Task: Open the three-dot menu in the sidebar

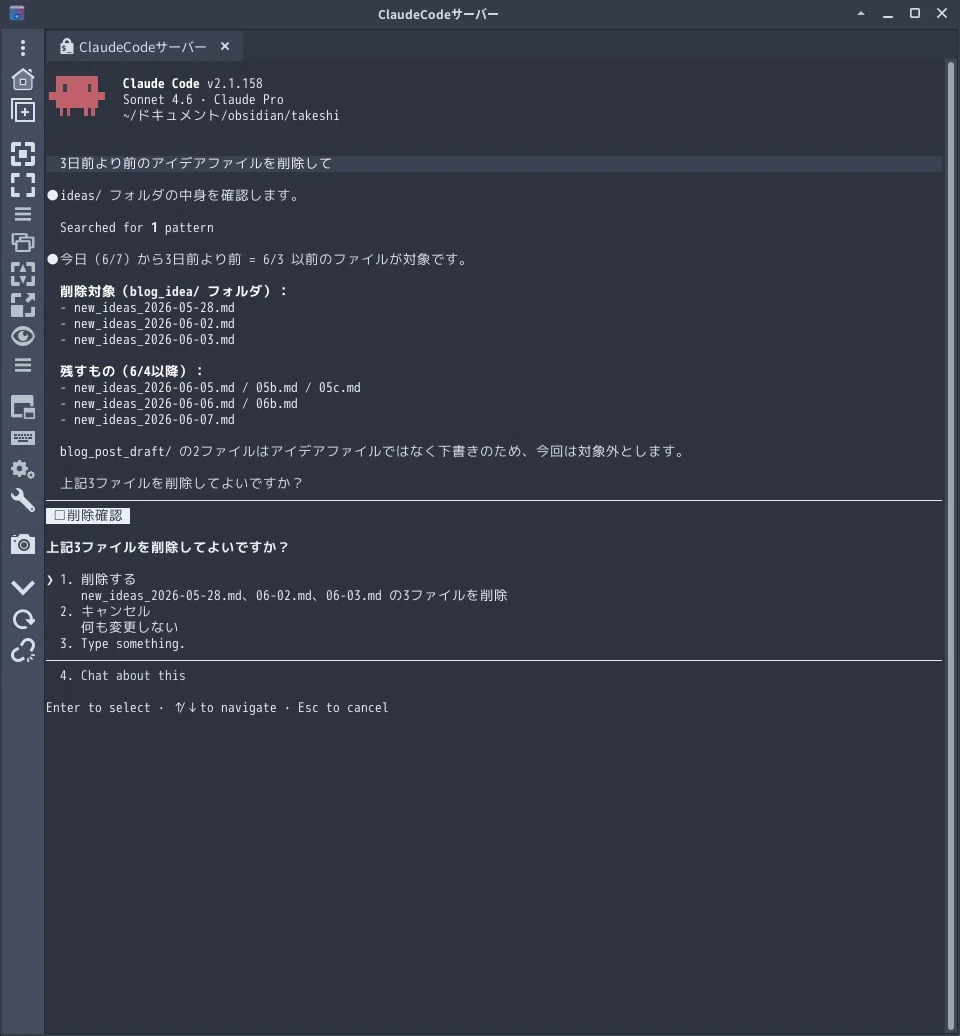Action: pyautogui.click(x=22, y=48)
